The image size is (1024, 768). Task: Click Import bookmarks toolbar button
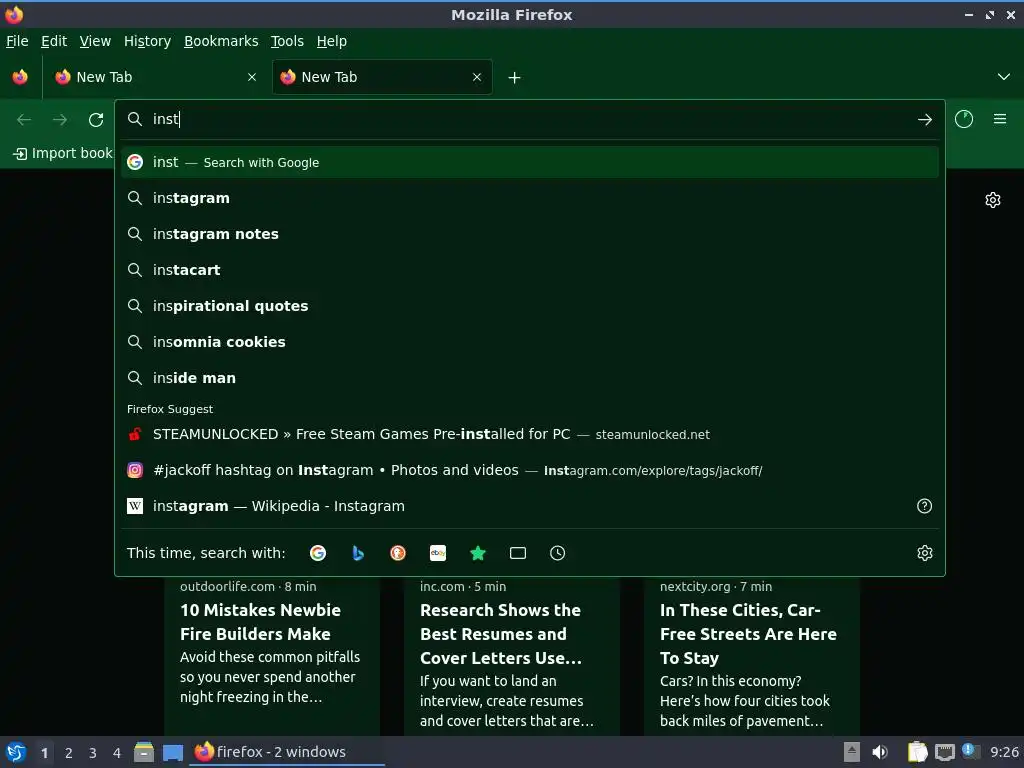coord(63,153)
